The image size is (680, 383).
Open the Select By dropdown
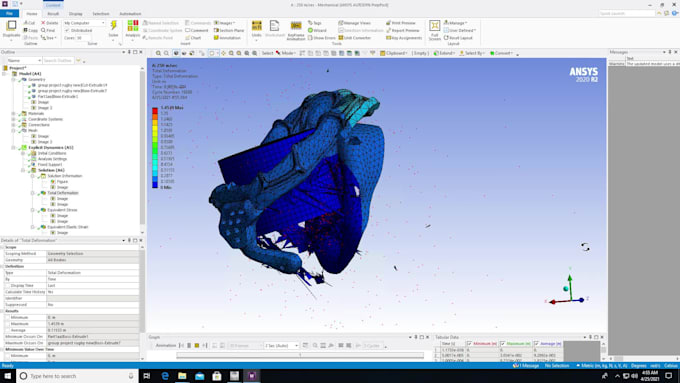(x=472, y=53)
